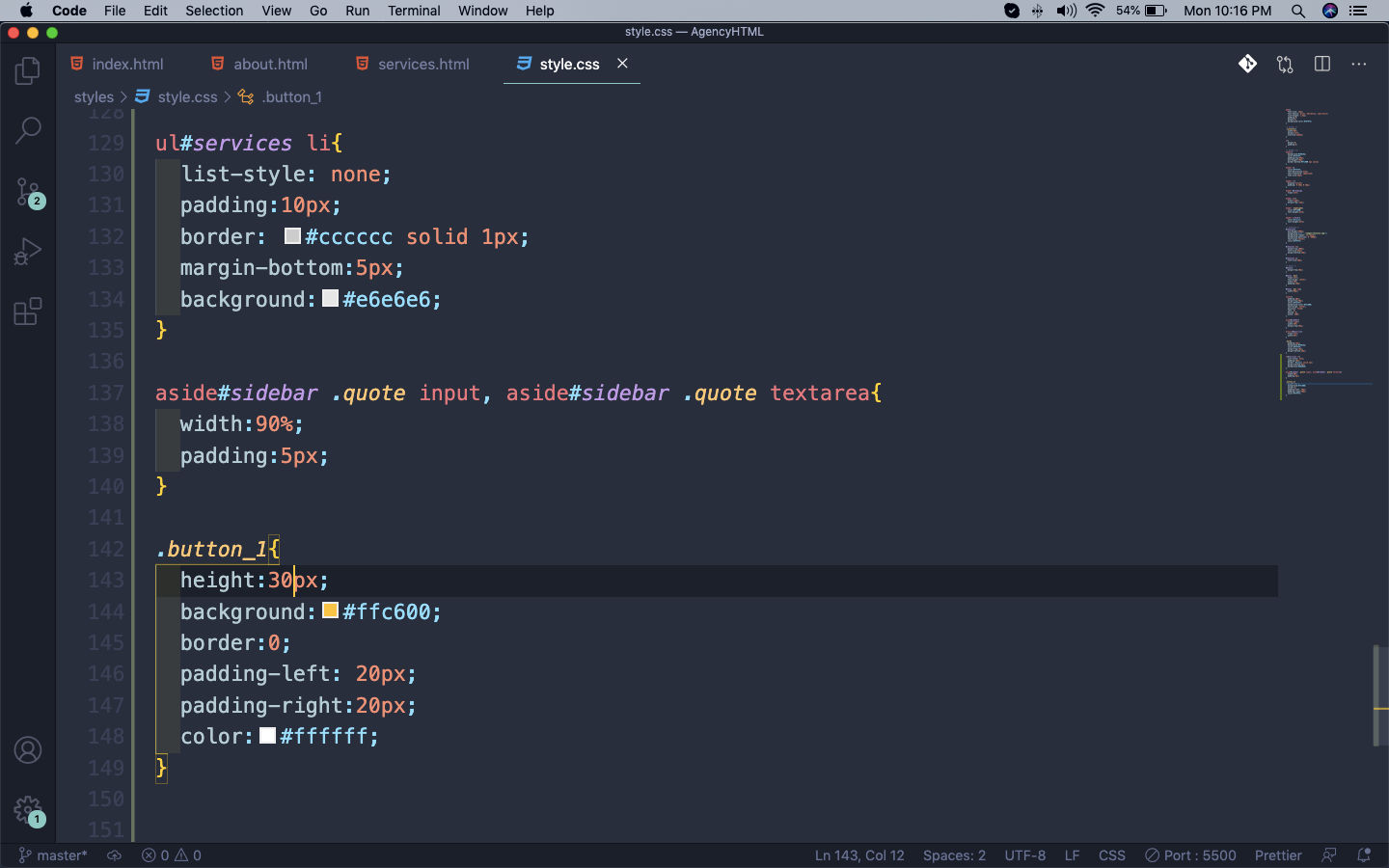
Task: Open changes compare icon in editor toolbar
Action: [x=1285, y=64]
